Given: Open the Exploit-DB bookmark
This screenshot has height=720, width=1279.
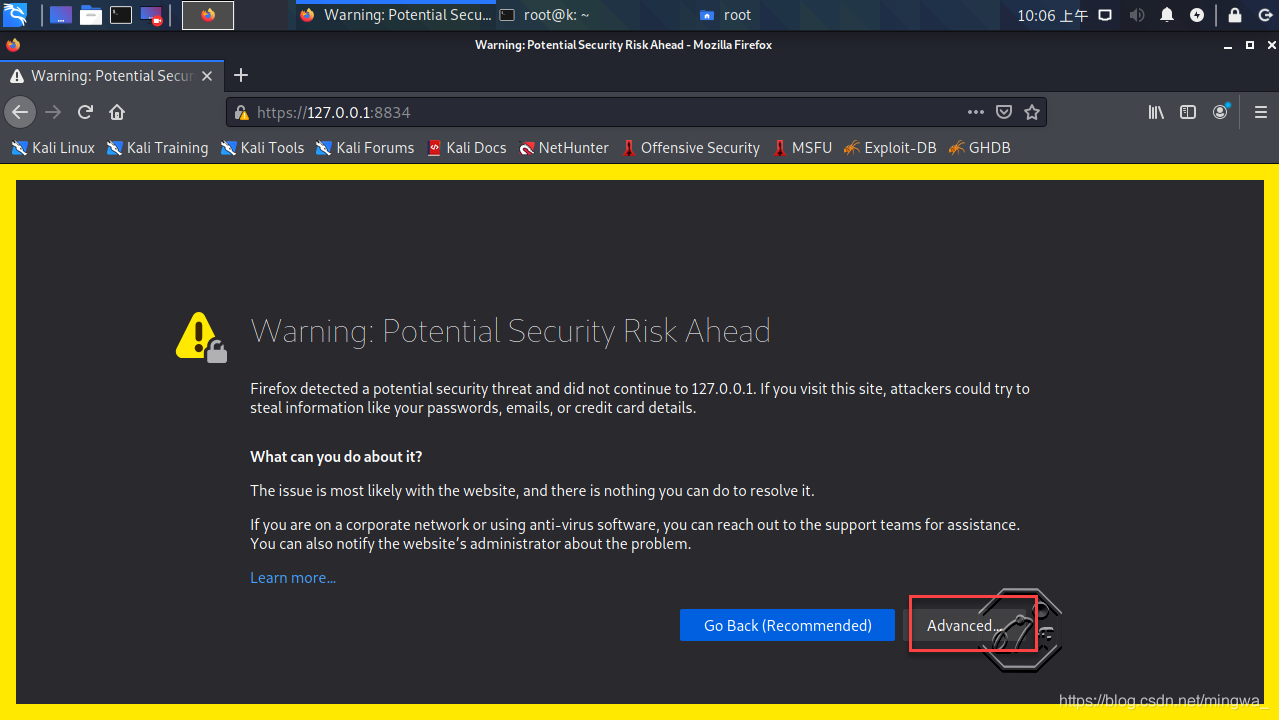Looking at the screenshot, I should coord(890,148).
